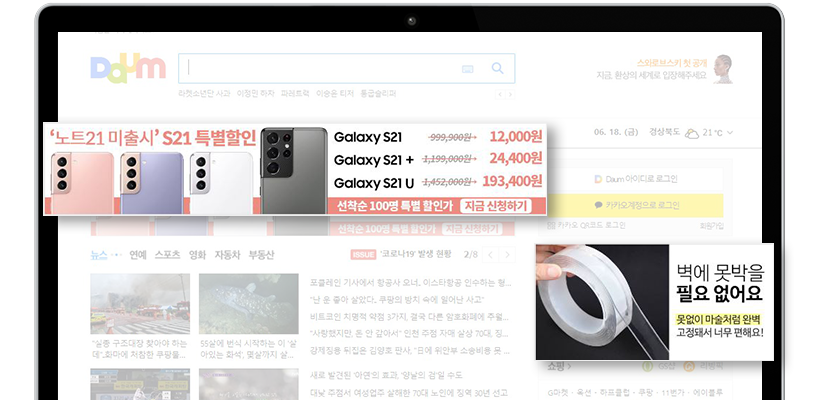
Task: Click Galaxy S21 + 24,400원 price row
Action: click(438, 158)
